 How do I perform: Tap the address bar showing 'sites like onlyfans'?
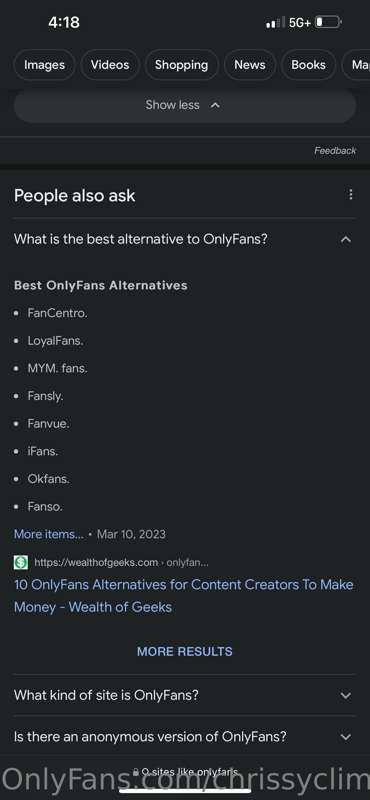point(185,773)
